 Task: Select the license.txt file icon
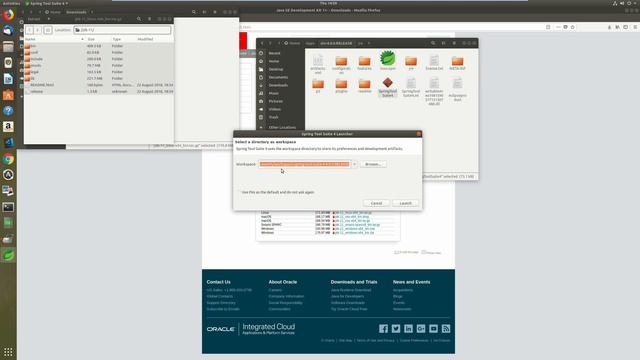coord(434,63)
